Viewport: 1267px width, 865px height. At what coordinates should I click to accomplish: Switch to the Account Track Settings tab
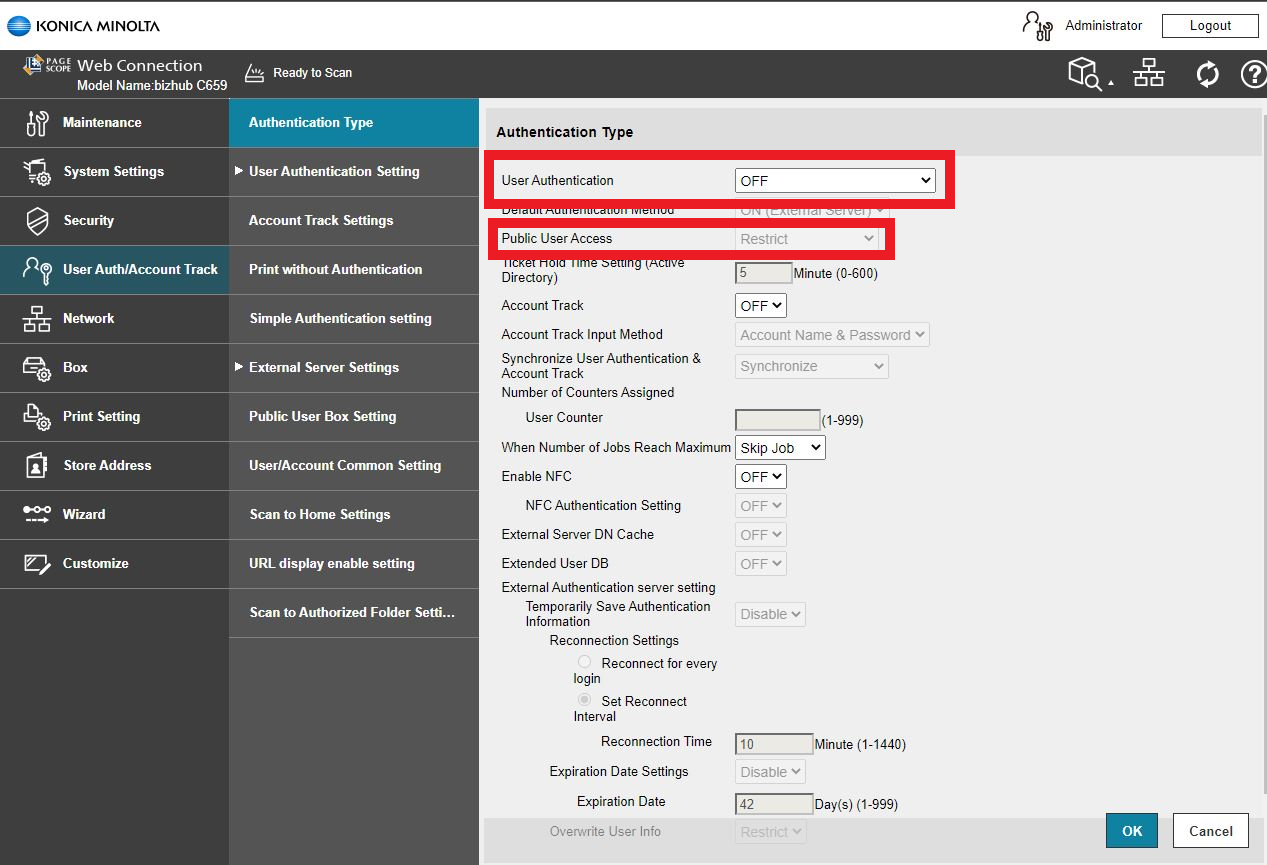click(322, 220)
